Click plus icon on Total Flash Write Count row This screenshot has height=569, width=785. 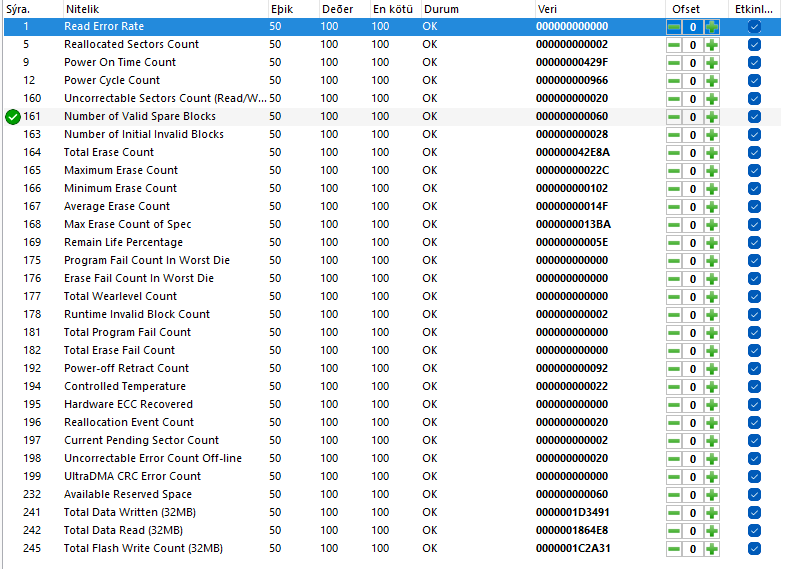(x=711, y=549)
